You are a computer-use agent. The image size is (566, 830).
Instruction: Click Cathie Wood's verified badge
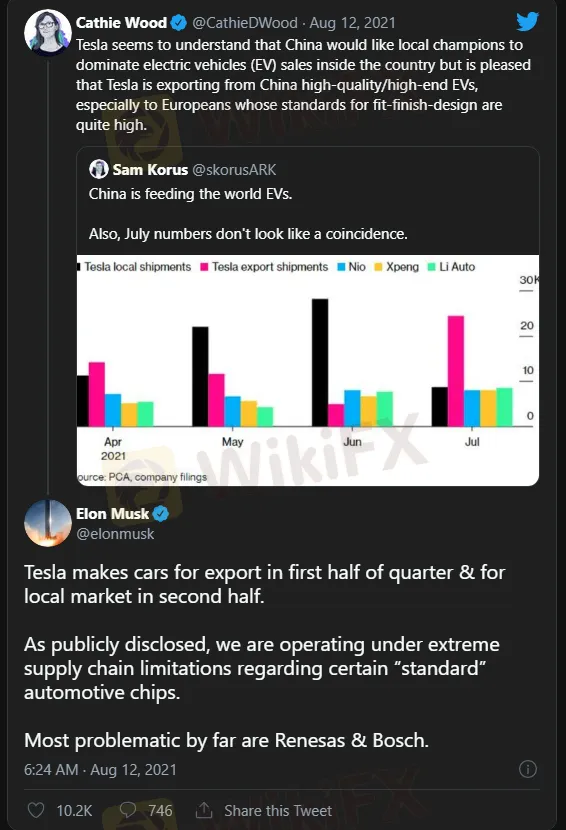(x=178, y=23)
